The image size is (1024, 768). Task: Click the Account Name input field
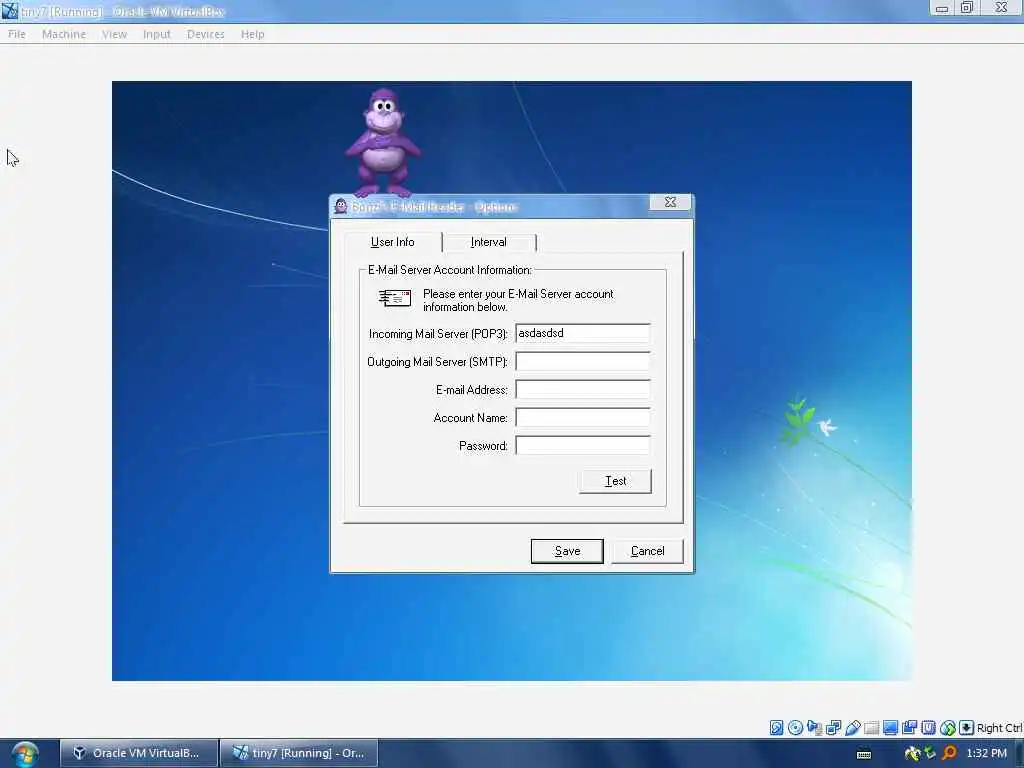pos(583,417)
